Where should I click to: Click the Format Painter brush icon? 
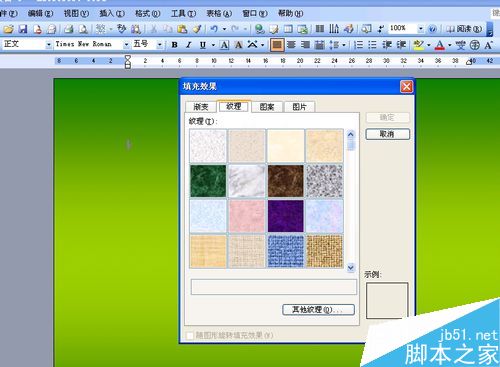point(197,29)
